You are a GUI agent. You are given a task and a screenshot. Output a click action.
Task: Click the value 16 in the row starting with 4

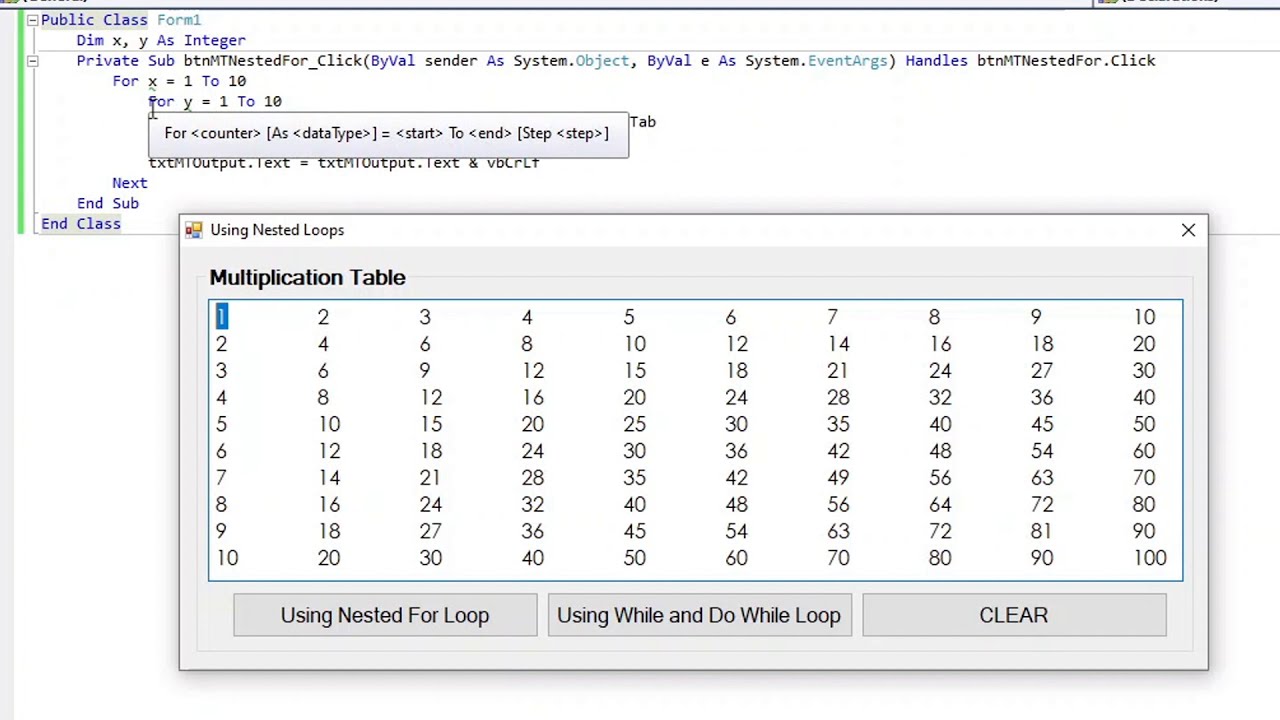tap(532, 397)
